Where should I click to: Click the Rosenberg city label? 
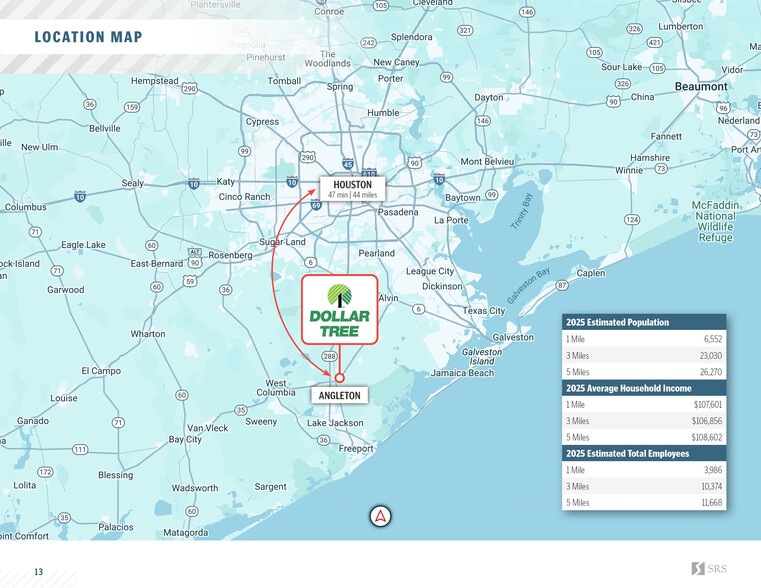[230, 255]
